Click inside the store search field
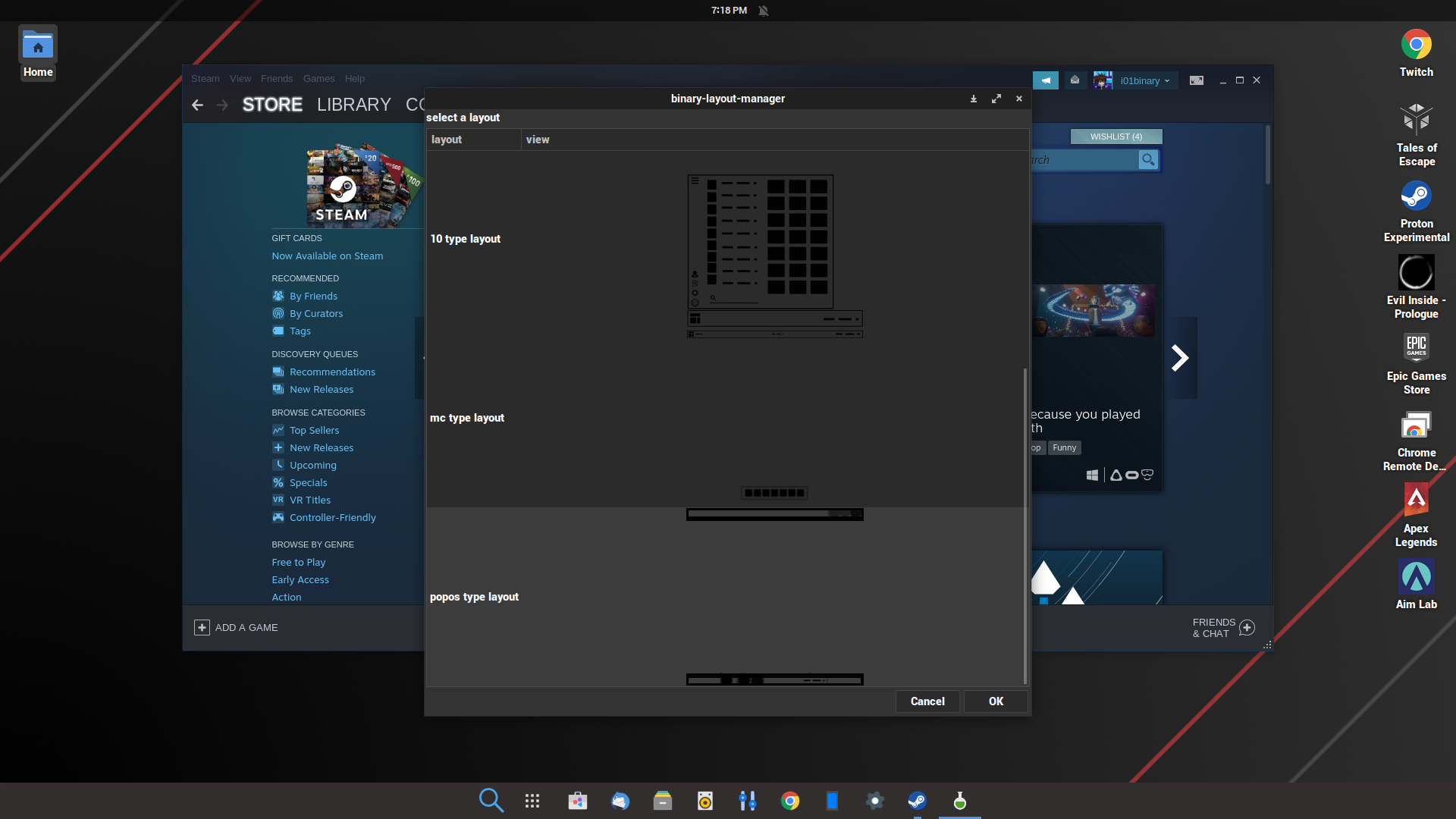This screenshot has height=819, width=1456. 1084,160
